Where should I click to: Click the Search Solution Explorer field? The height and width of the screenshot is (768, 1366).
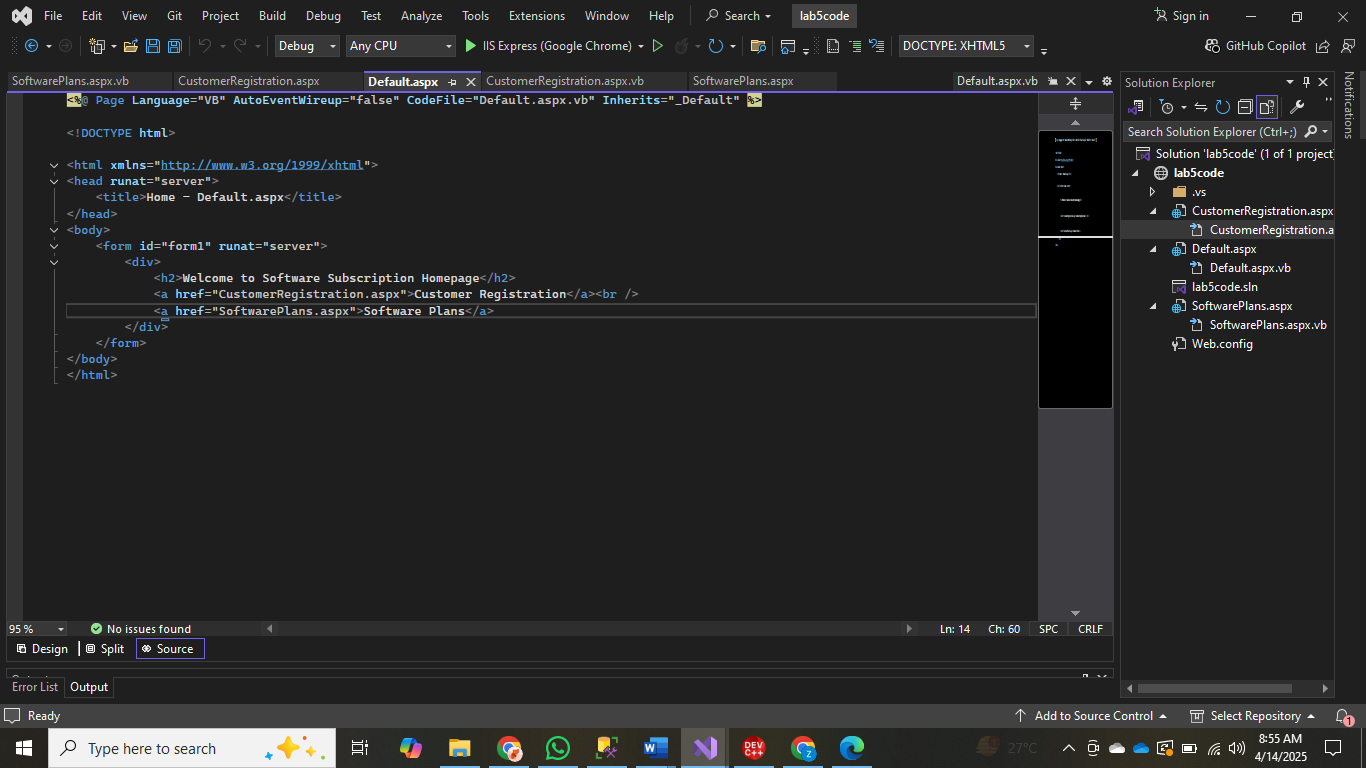click(x=1228, y=131)
